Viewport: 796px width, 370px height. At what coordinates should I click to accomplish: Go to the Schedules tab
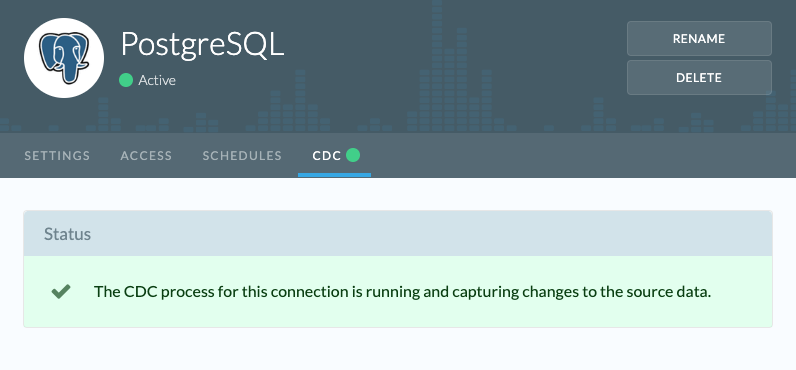[x=242, y=155]
